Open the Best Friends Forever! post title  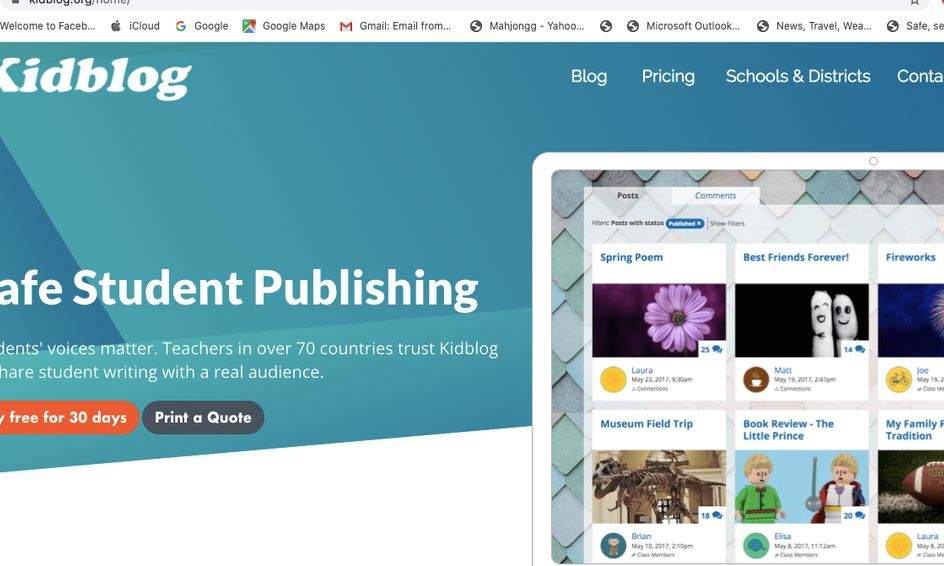(796, 257)
